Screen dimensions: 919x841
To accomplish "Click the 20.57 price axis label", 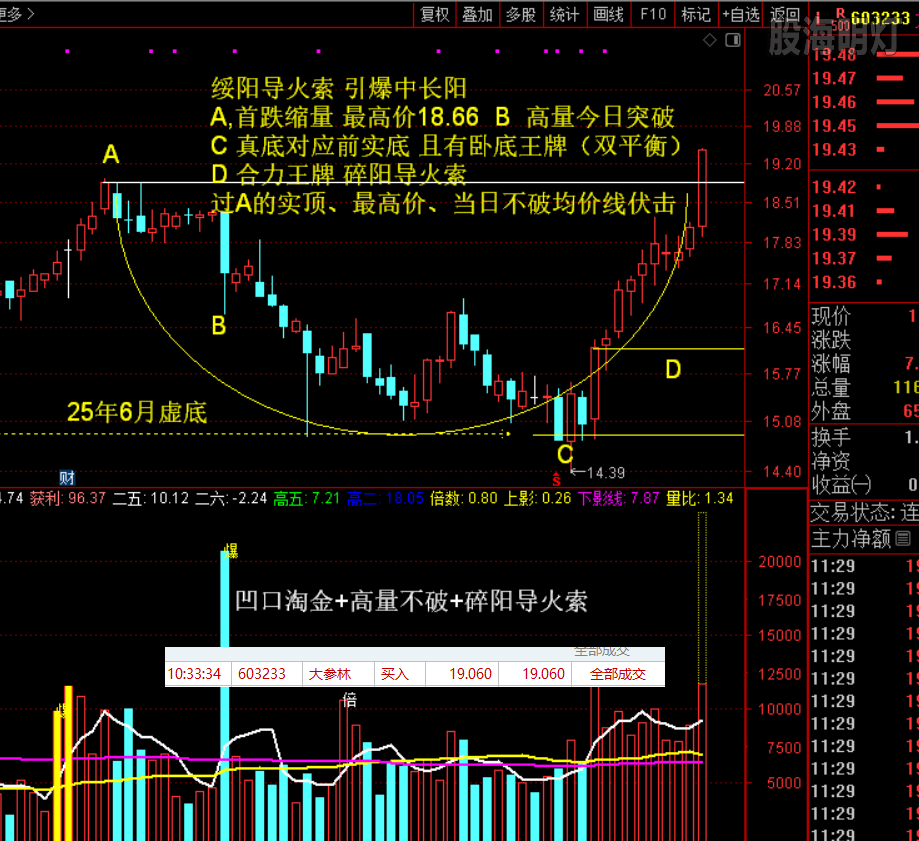I will coord(782,90).
